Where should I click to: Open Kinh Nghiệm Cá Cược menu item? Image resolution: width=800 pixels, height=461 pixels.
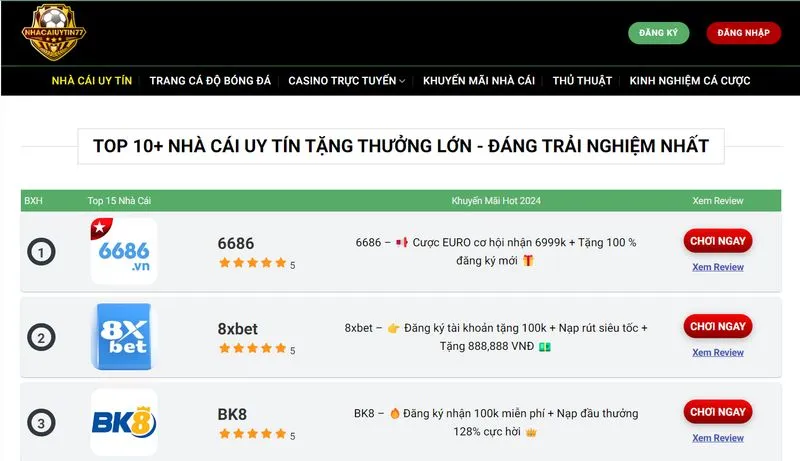coord(690,81)
